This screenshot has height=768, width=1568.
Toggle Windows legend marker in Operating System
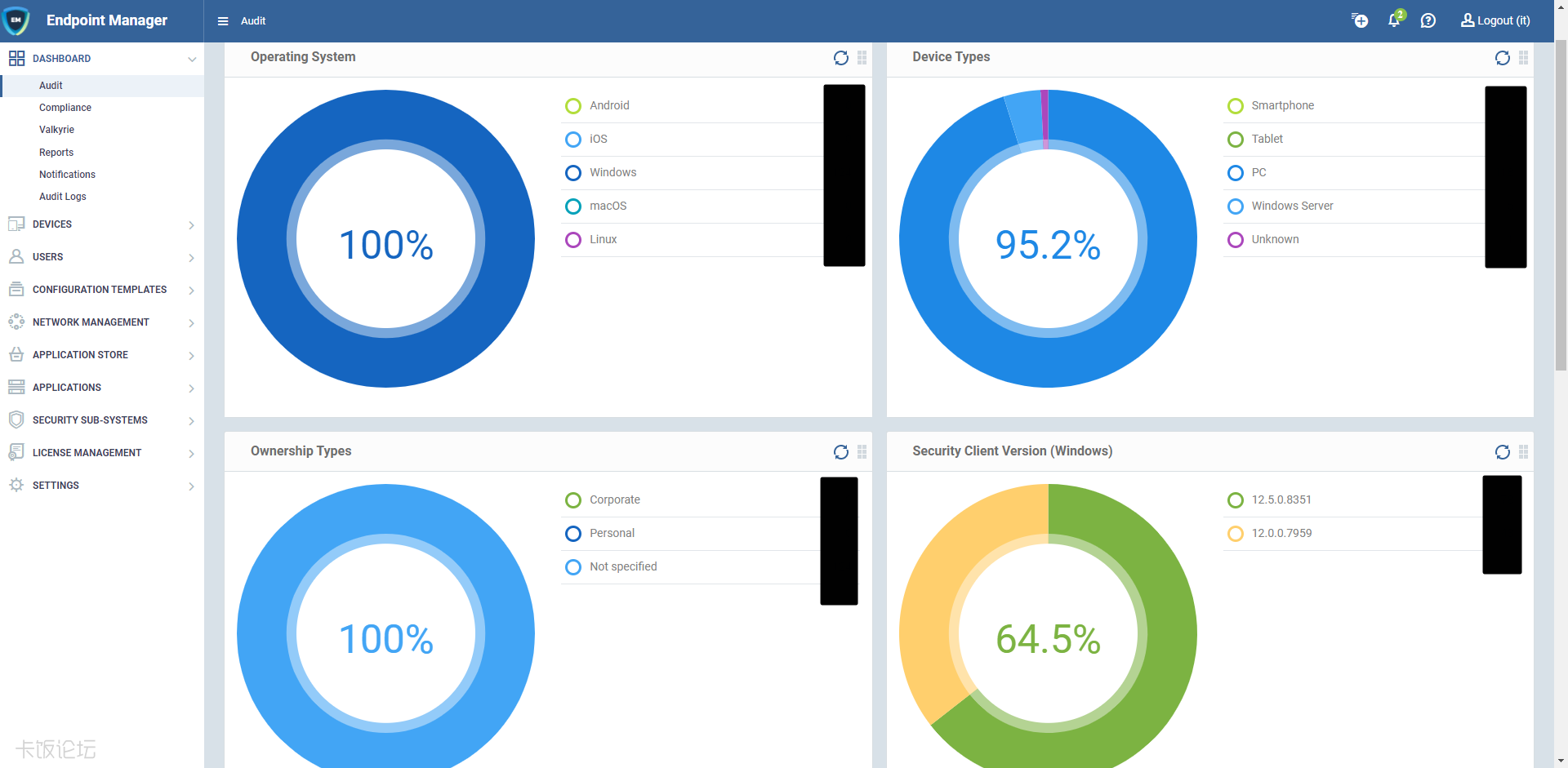[573, 173]
